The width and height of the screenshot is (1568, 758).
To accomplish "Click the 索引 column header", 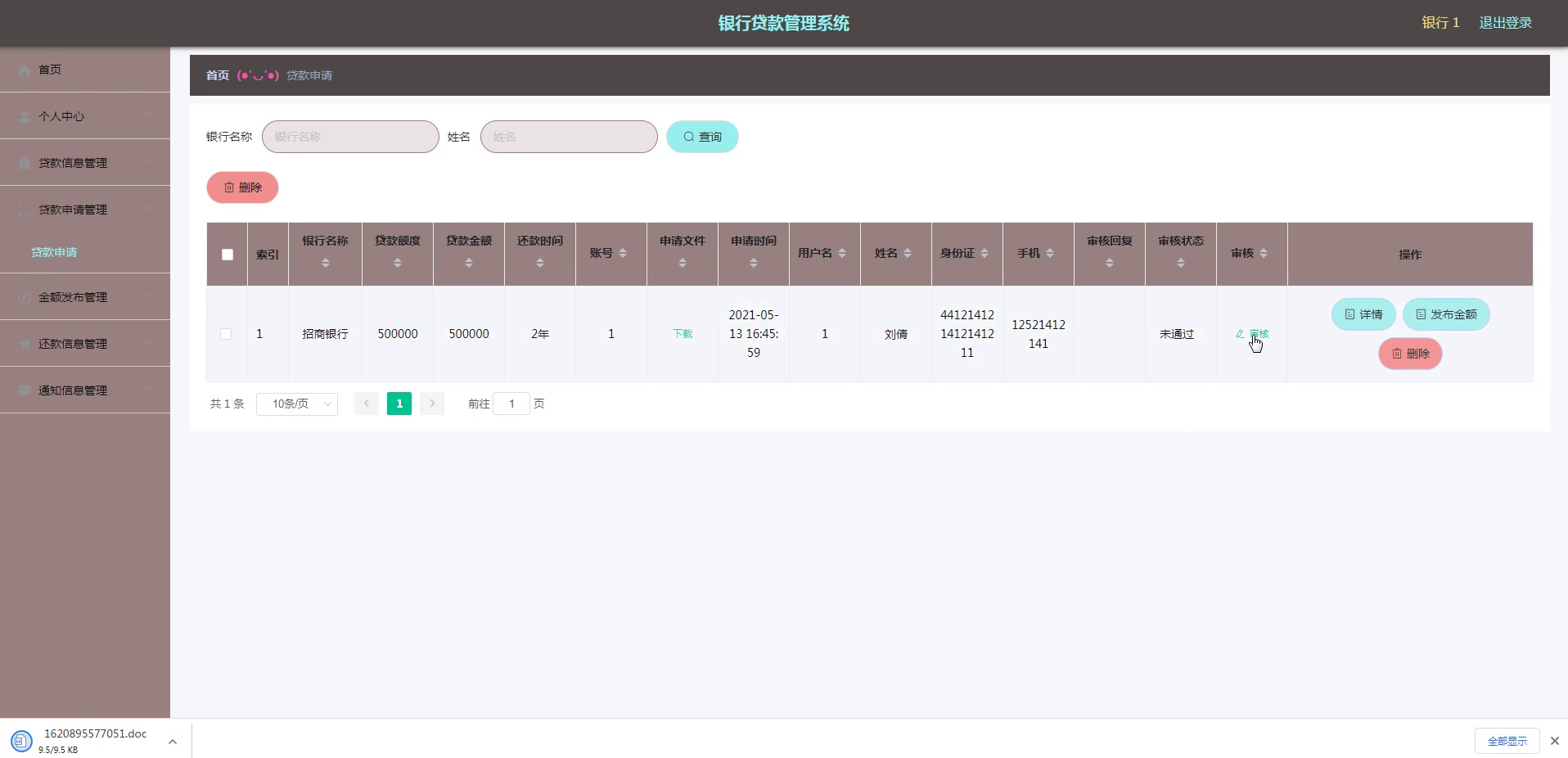I will pyautogui.click(x=268, y=255).
